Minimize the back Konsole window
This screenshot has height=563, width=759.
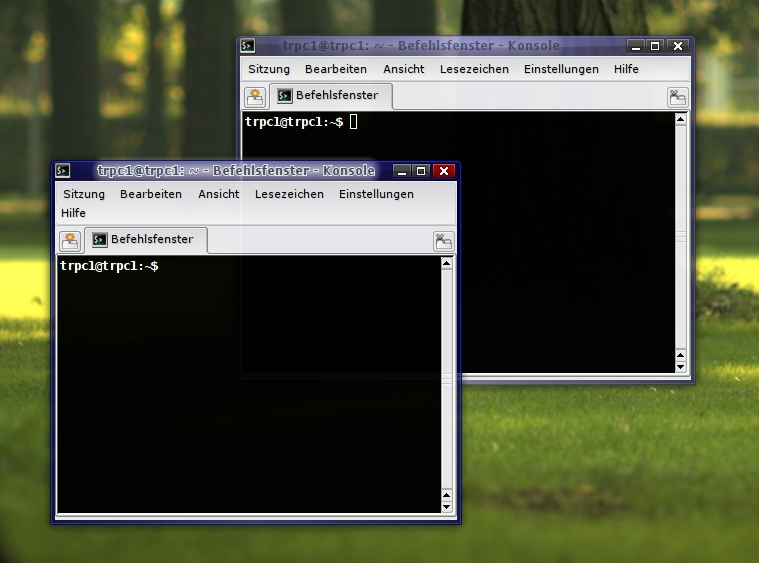(636, 46)
